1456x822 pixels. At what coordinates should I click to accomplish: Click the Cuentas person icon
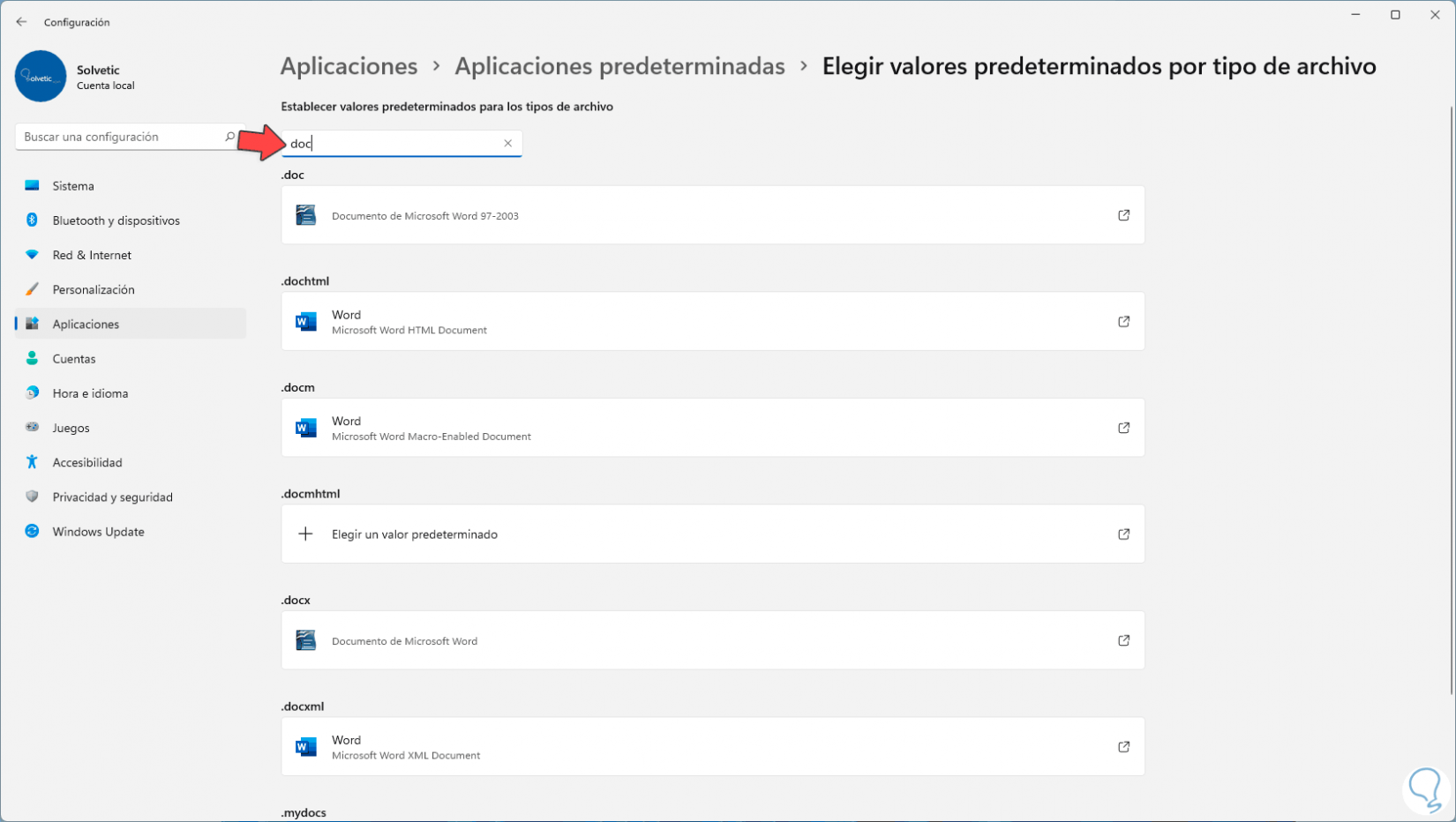(x=32, y=358)
